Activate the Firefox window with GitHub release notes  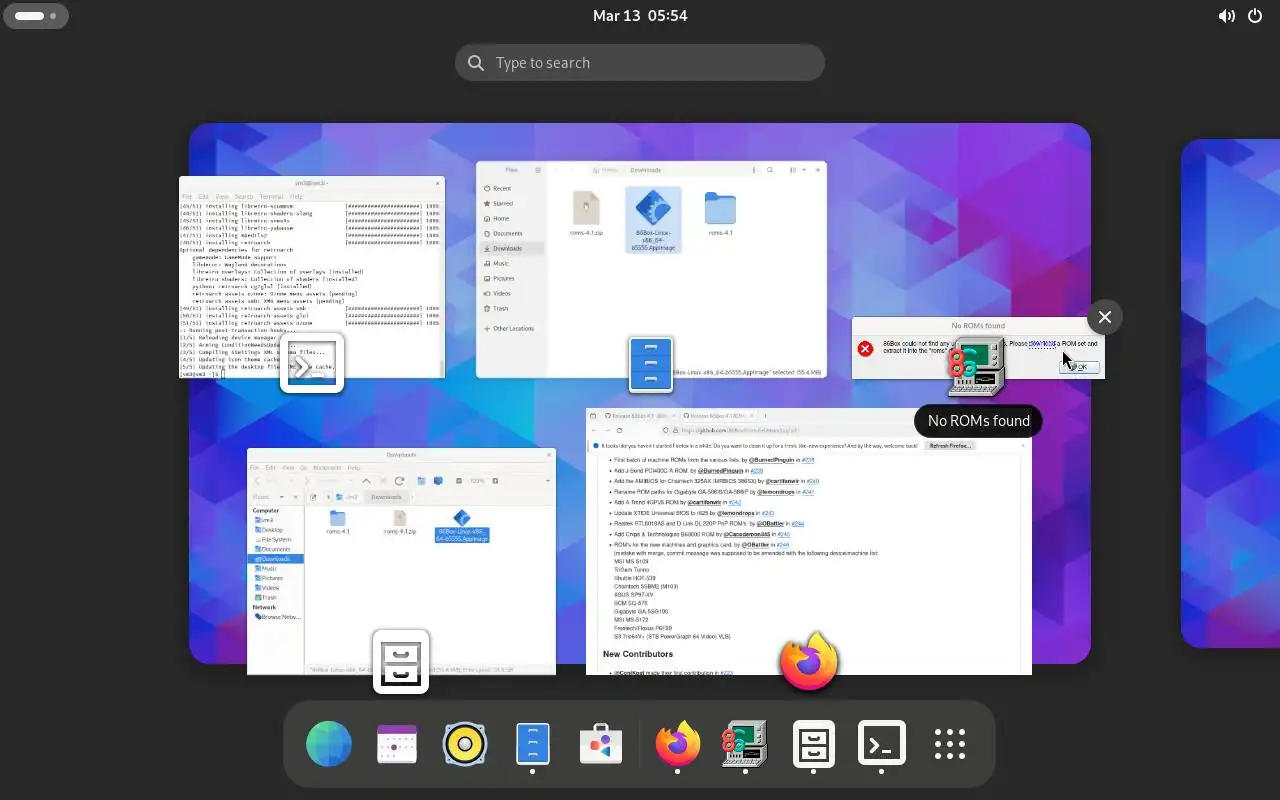point(809,541)
